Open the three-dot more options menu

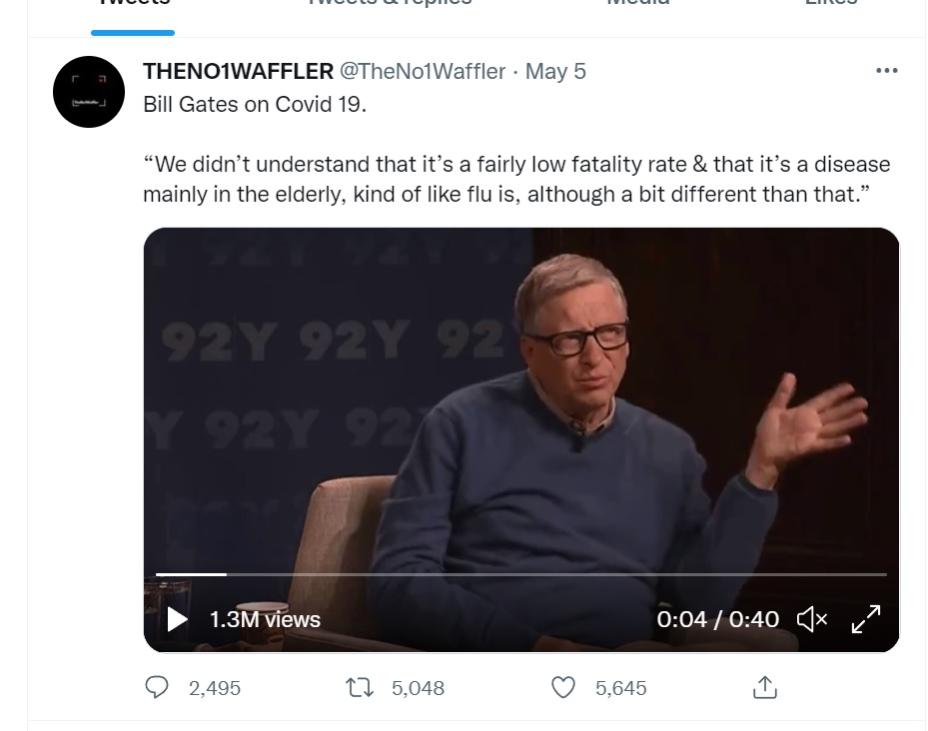[886, 71]
